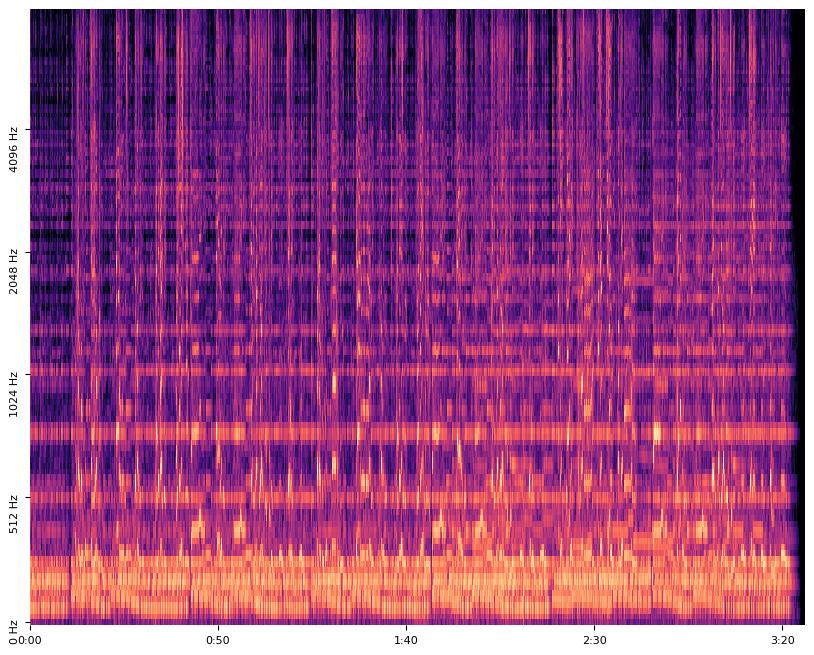Click the 512 Hz frequency axis label

pyautogui.click(x=13, y=514)
